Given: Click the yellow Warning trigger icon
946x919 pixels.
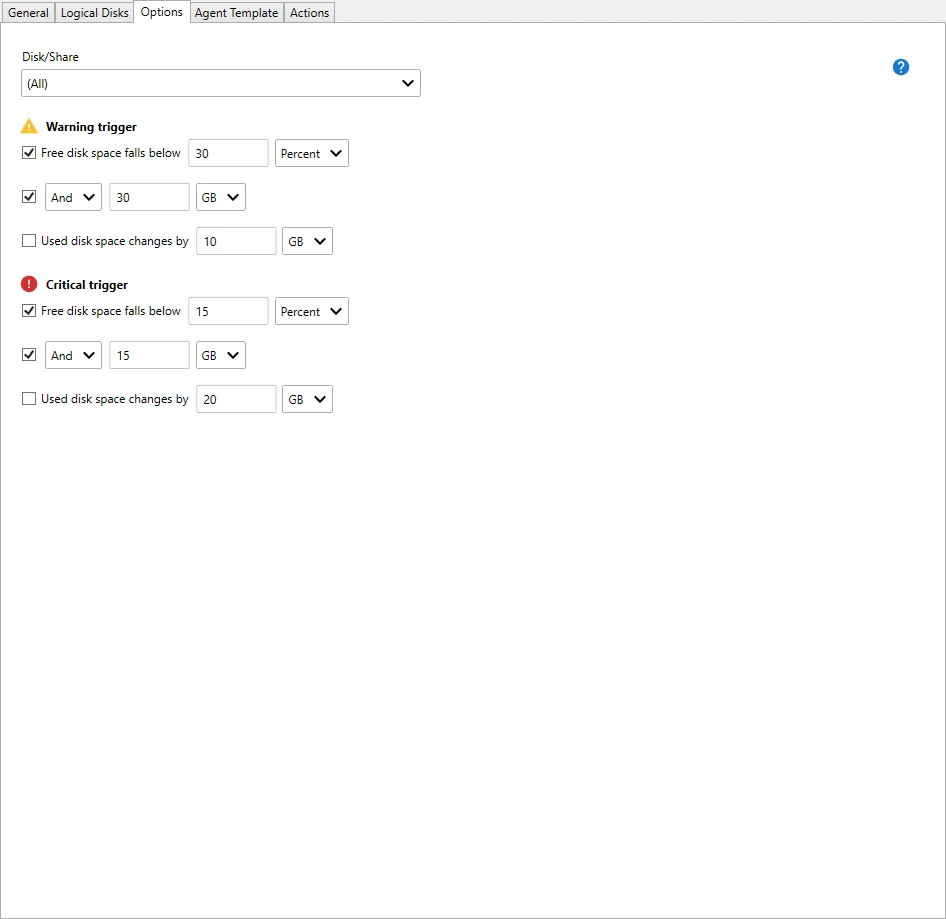Looking at the screenshot, I should tap(29, 127).
